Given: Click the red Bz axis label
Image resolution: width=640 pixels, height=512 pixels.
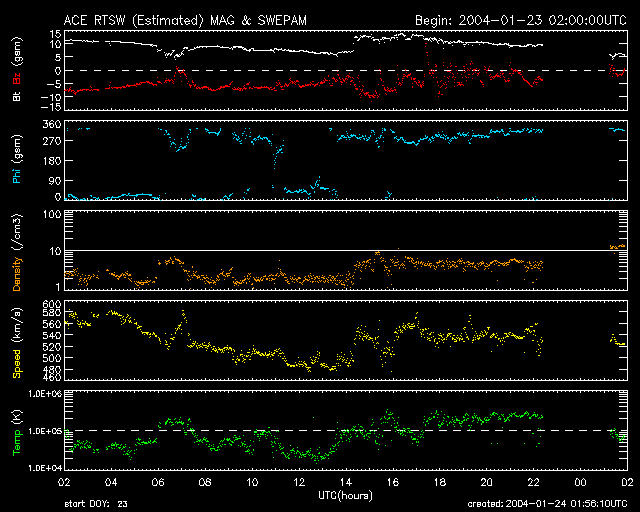Looking at the screenshot, I should tap(17, 78).
